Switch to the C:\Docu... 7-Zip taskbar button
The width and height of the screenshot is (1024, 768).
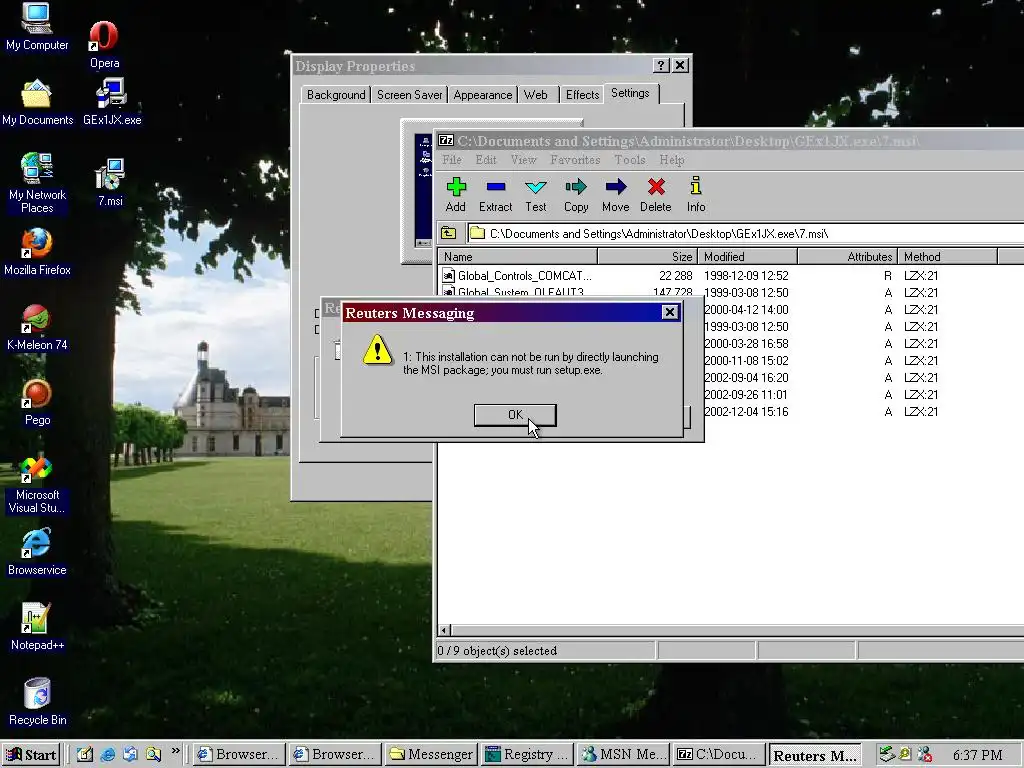pyautogui.click(x=719, y=754)
